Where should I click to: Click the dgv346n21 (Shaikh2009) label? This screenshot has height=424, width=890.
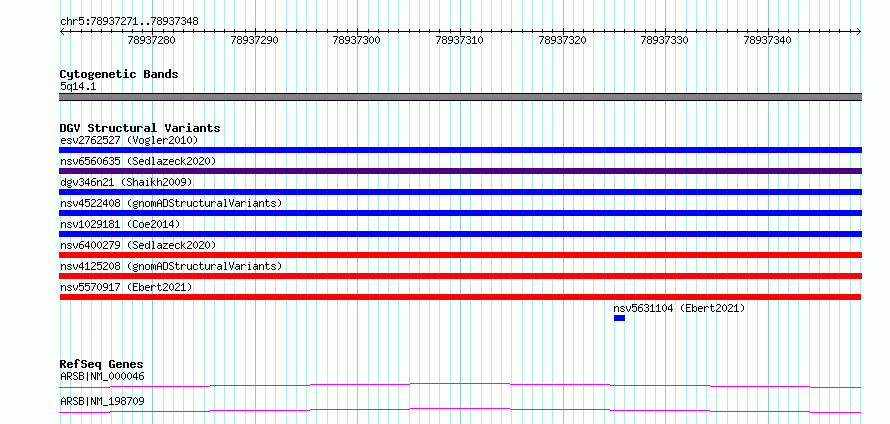[x=126, y=182]
